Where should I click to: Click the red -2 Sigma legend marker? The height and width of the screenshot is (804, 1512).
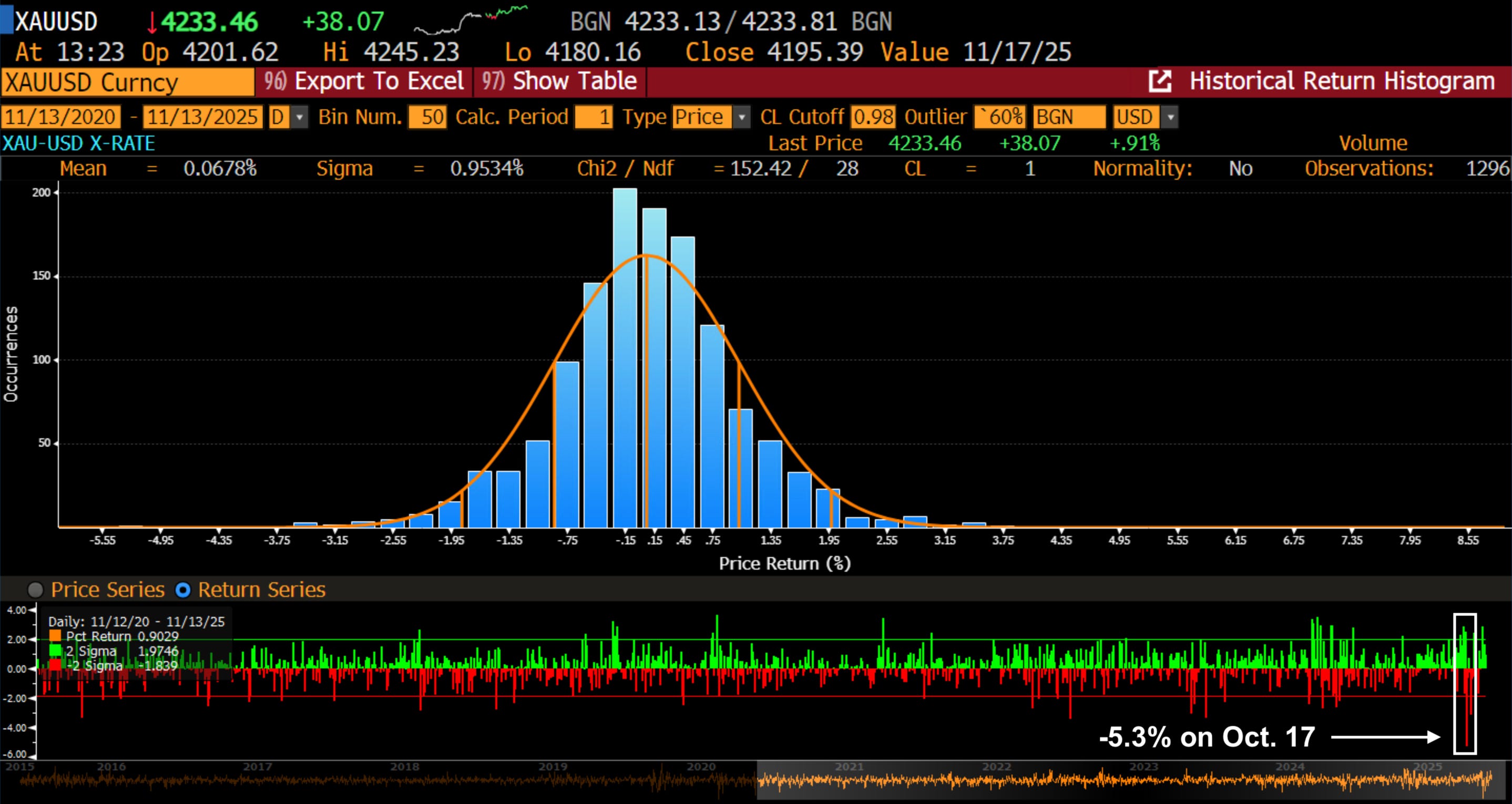(x=55, y=665)
